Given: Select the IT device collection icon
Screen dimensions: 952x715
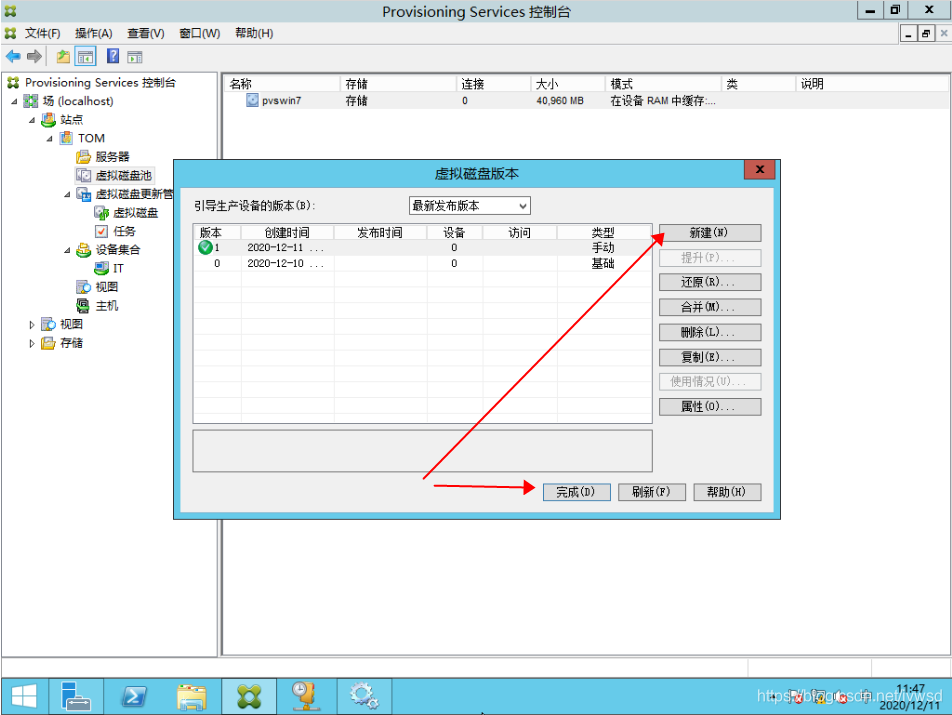Looking at the screenshot, I should coord(101,269).
